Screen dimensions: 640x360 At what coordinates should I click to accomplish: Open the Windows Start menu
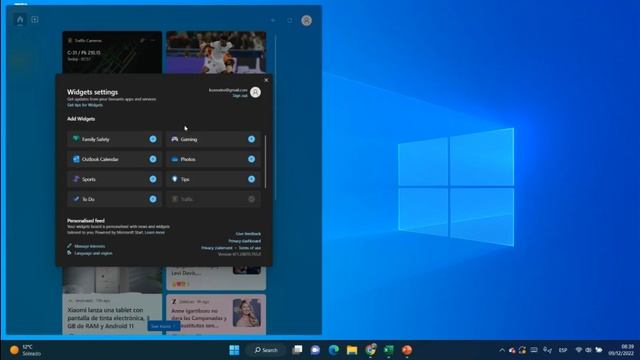[x=234, y=350]
